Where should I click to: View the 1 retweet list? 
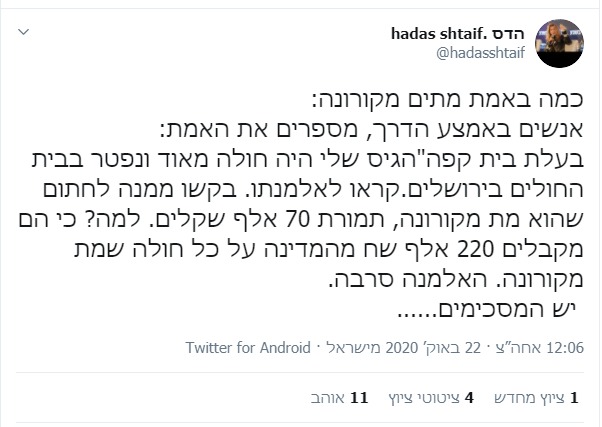point(538,397)
